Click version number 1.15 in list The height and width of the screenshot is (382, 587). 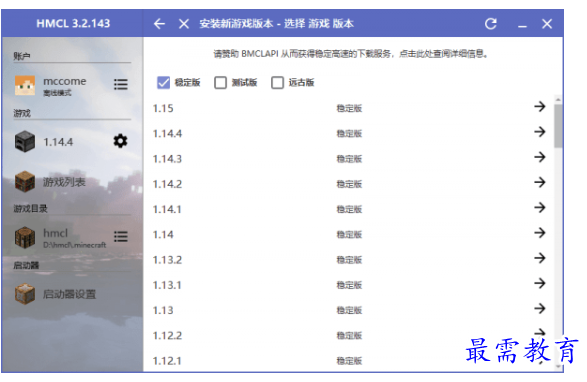(163, 109)
